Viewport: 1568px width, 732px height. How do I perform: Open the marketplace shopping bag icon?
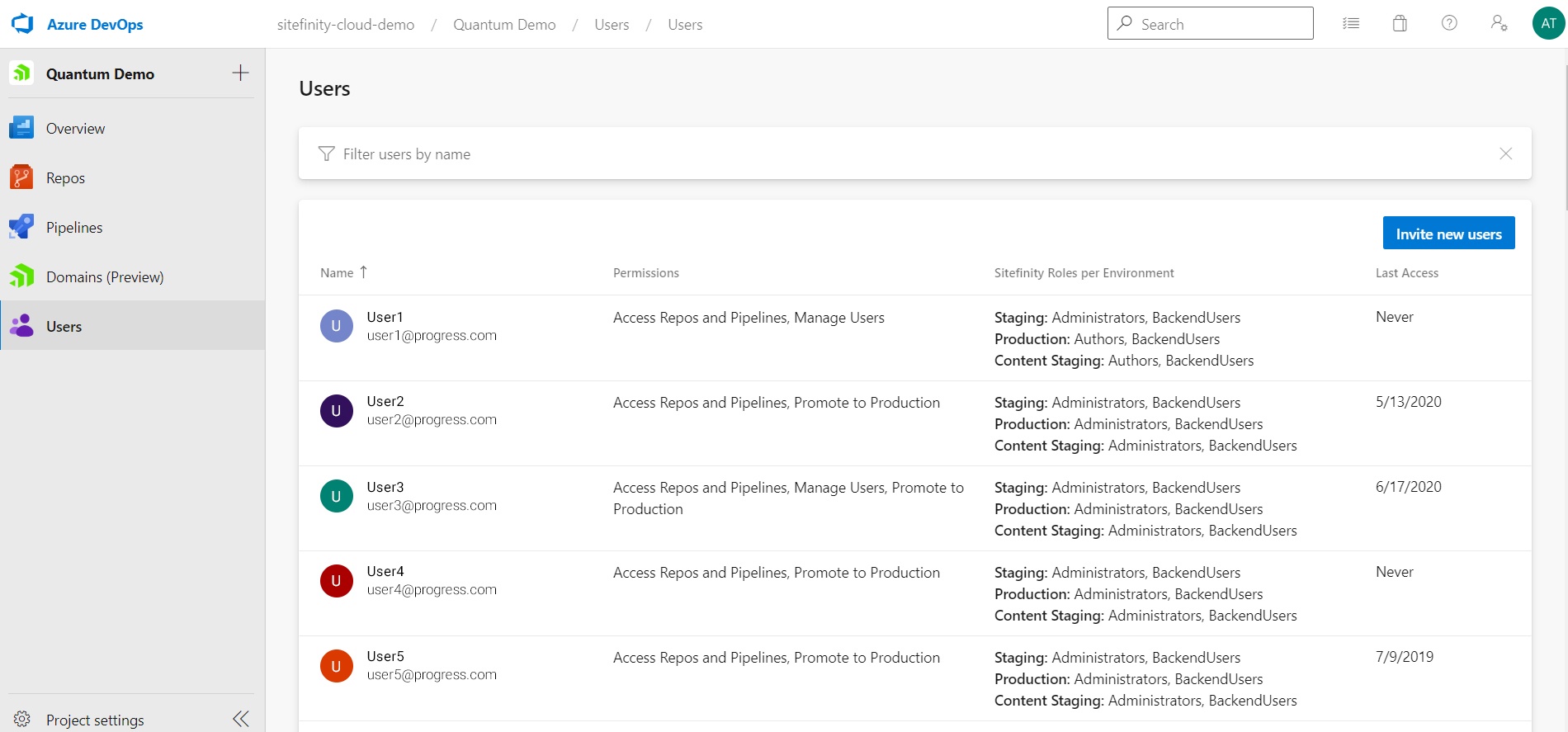coord(1400,24)
